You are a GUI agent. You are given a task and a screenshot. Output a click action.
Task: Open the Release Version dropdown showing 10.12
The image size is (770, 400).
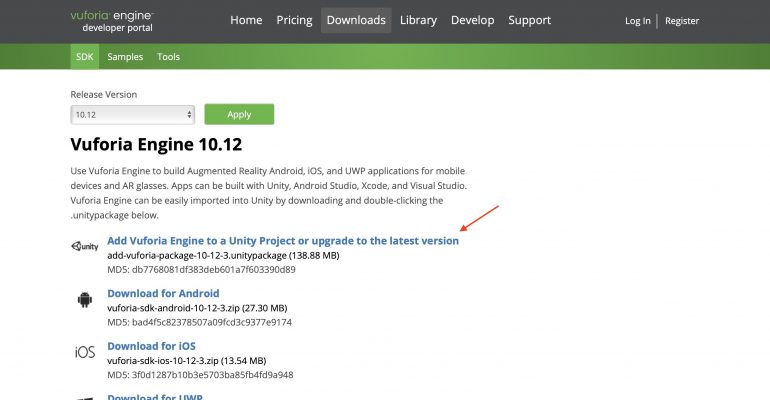tap(133, 115)
